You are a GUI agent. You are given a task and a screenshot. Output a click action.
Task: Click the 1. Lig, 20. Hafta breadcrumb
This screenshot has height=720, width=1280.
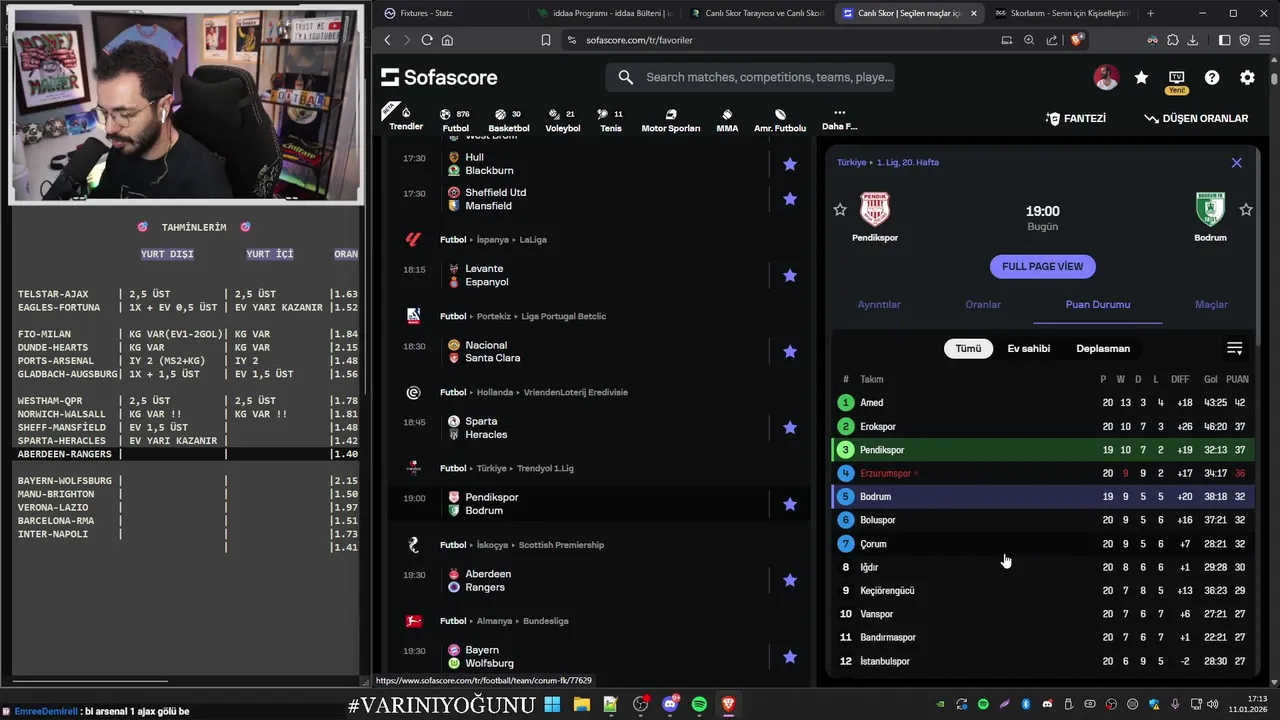(908, 162)
